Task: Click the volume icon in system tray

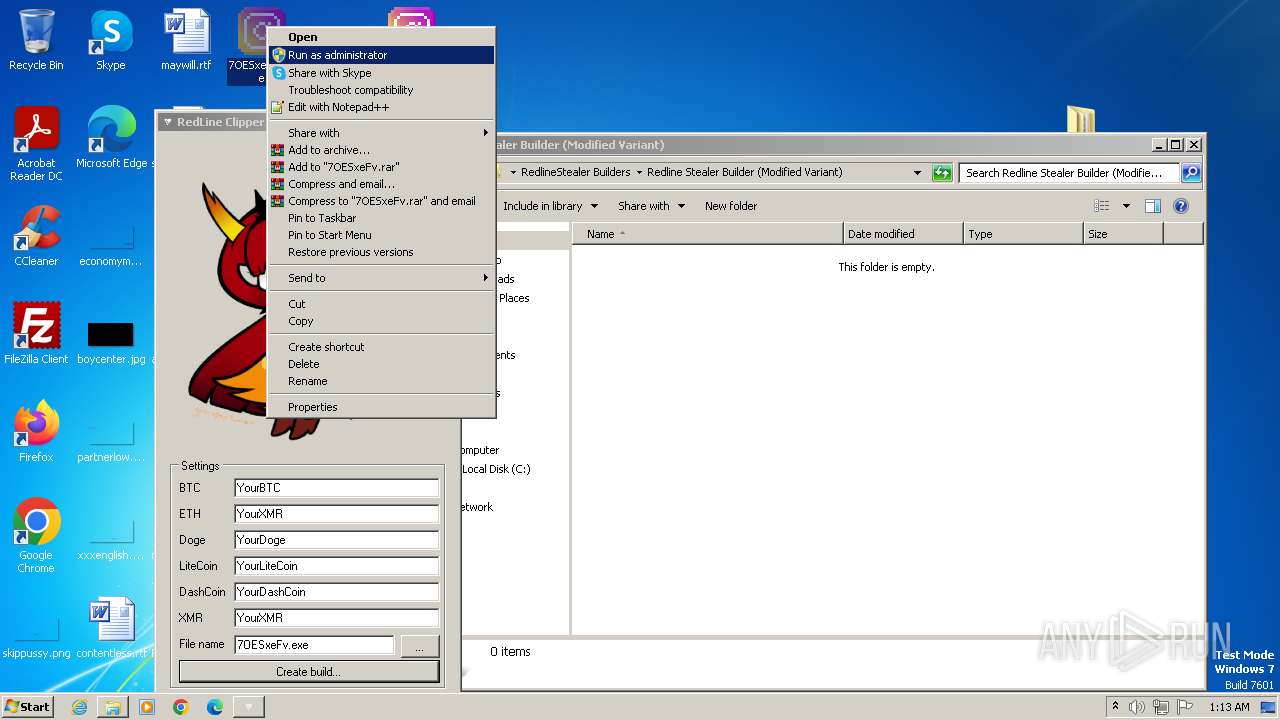Action: pyautogui.click(x=1137, y=707)
